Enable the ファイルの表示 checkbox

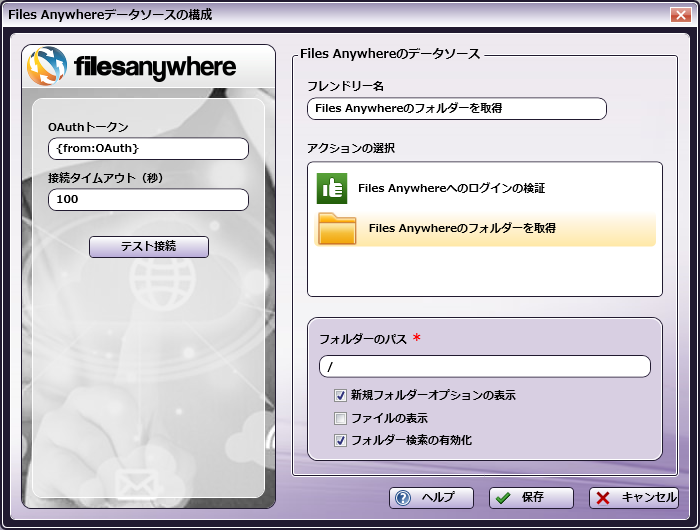340,418
